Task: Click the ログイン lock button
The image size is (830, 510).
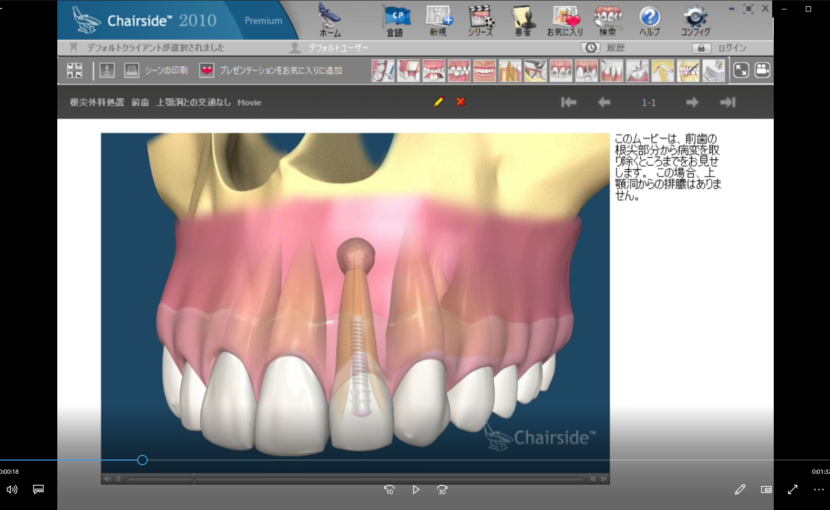Action: click(701, 48)
